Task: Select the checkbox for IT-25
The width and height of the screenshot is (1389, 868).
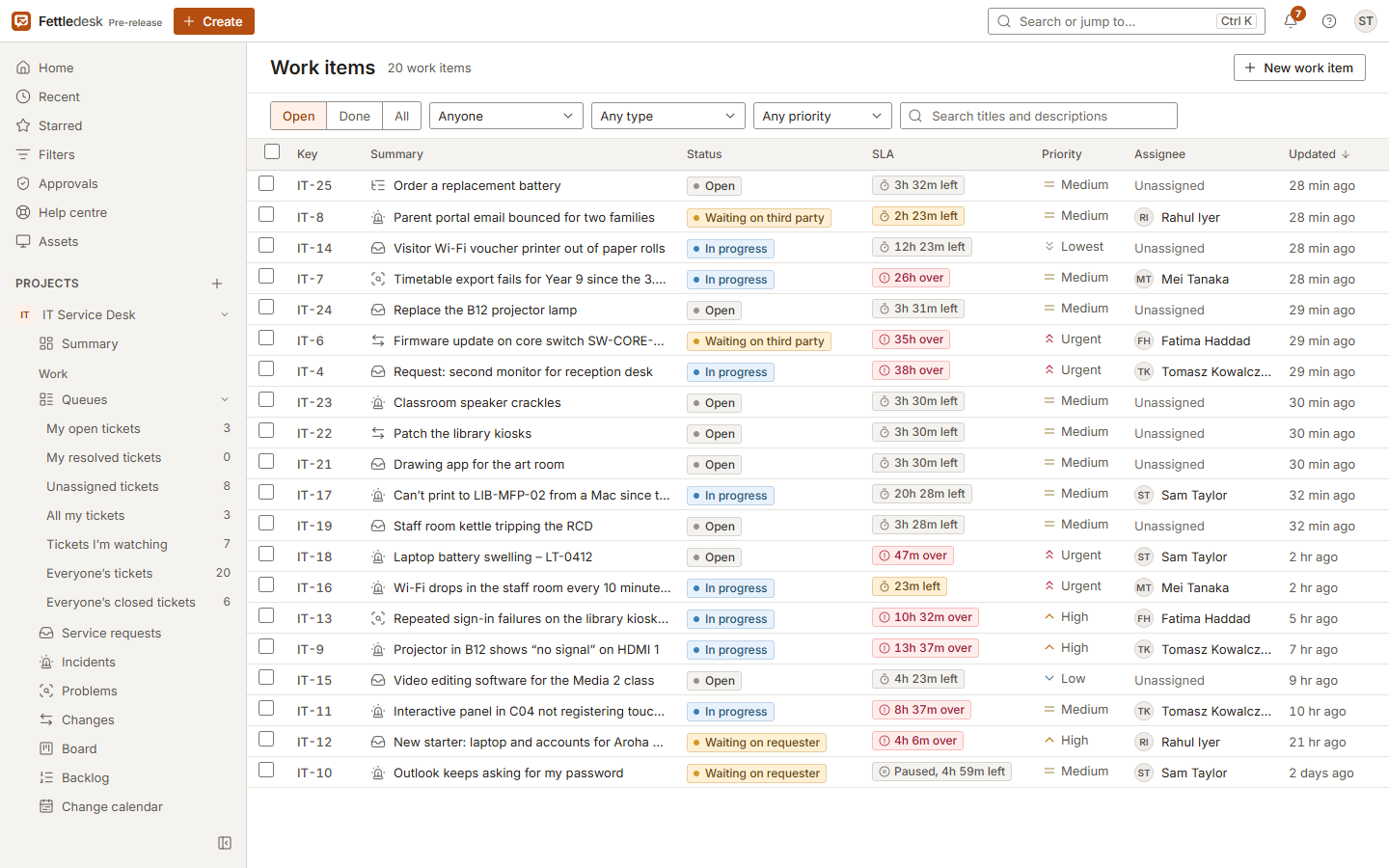Action: point(266,183)
